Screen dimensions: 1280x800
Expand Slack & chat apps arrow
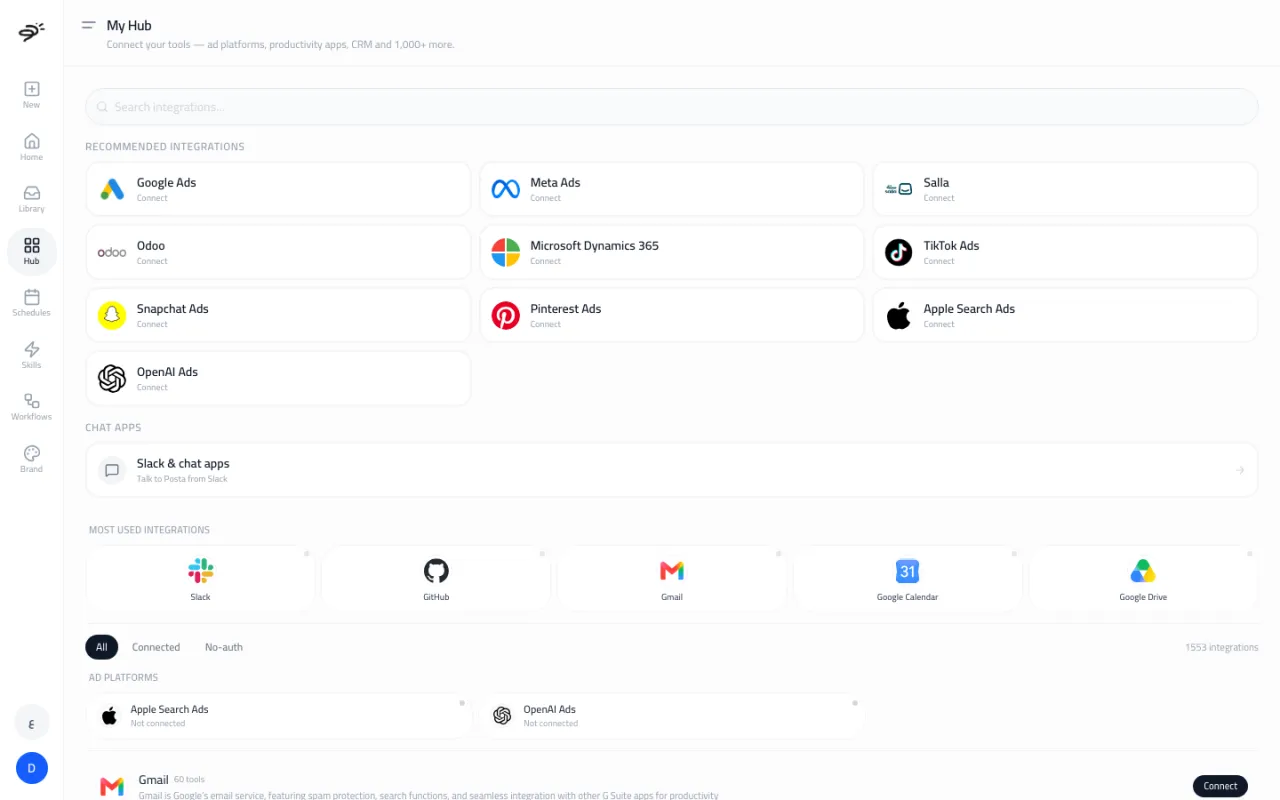tap(1240, 470)
